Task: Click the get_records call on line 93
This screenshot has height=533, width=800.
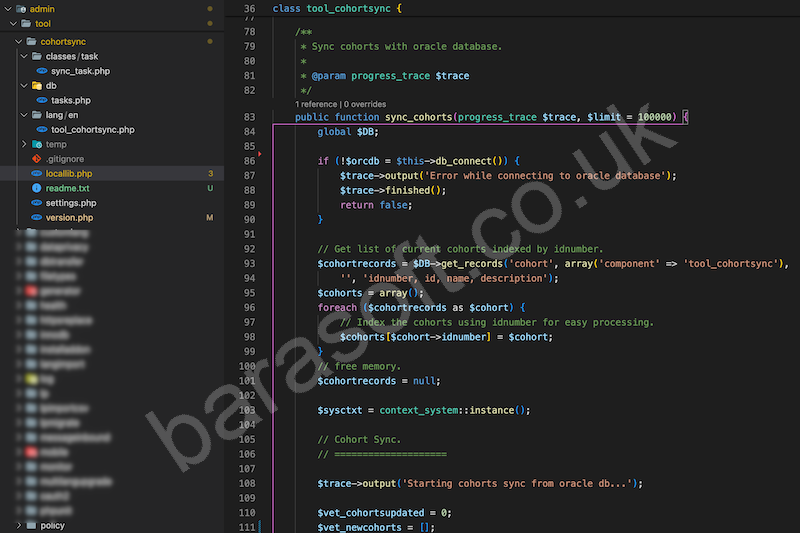Action: coord(471,264)
